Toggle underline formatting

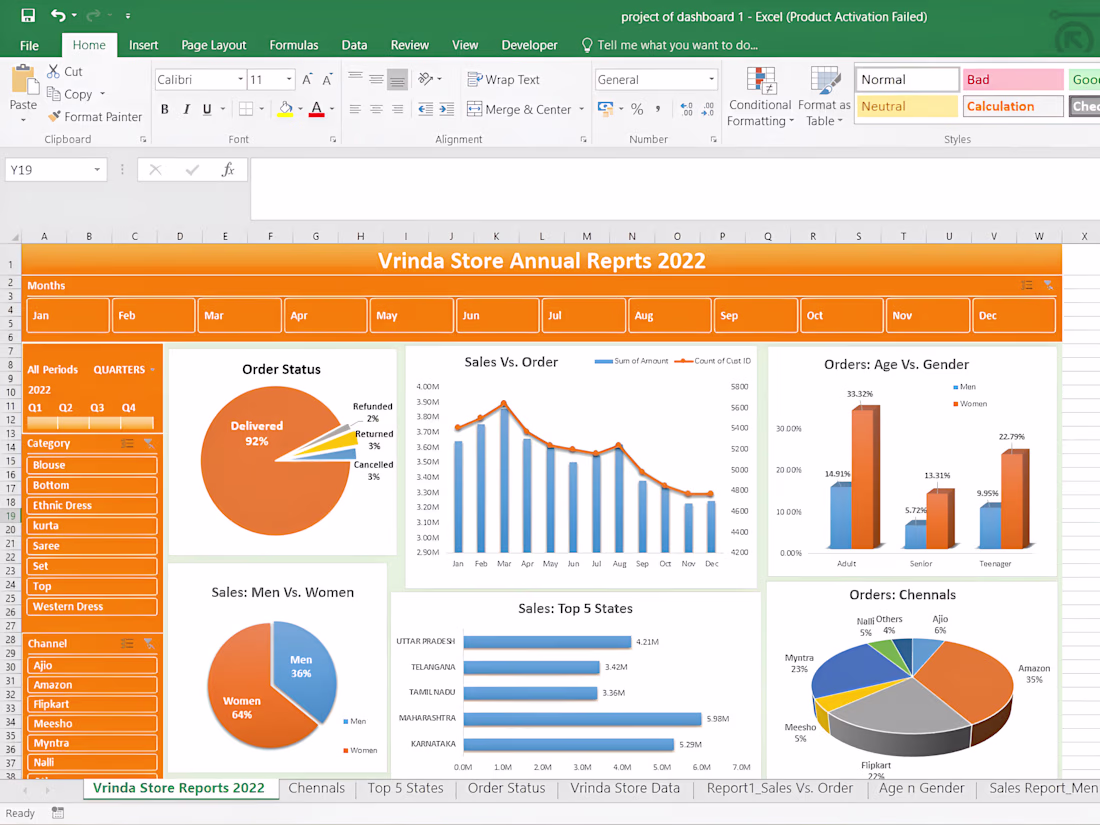tap(207, 109)
